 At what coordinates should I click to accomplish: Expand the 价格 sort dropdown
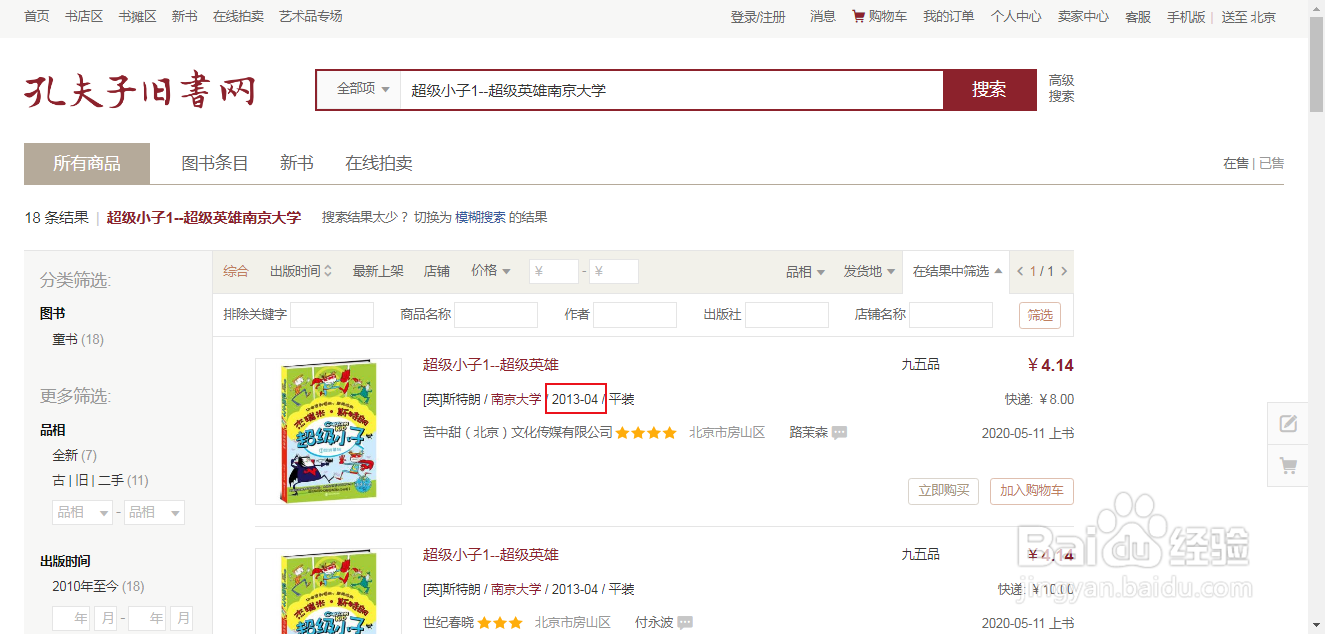coord(491,271)
